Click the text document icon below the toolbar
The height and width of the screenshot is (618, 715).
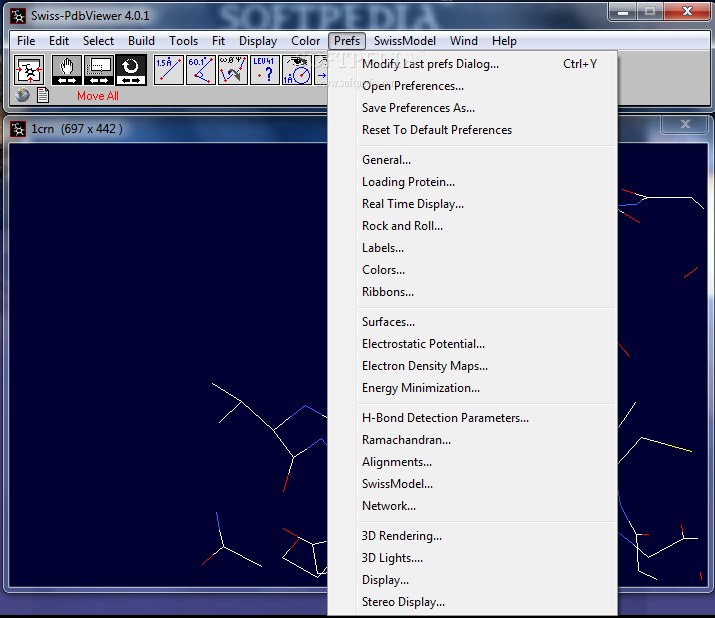click(x=43, y=95)
